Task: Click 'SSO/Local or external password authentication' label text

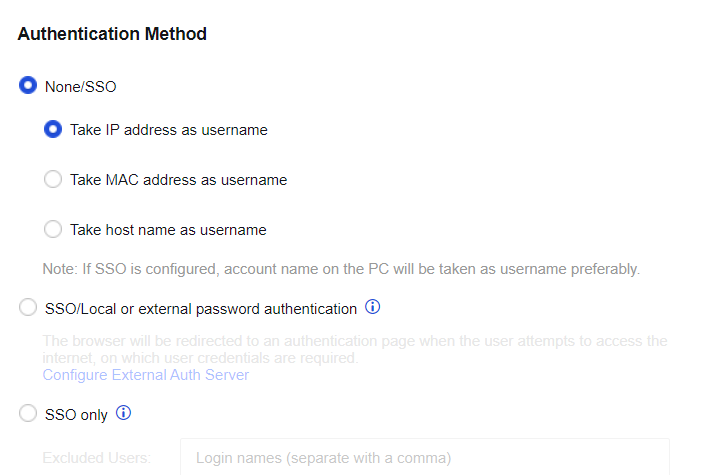Action: pyautogui.click(x=201, y=309)
